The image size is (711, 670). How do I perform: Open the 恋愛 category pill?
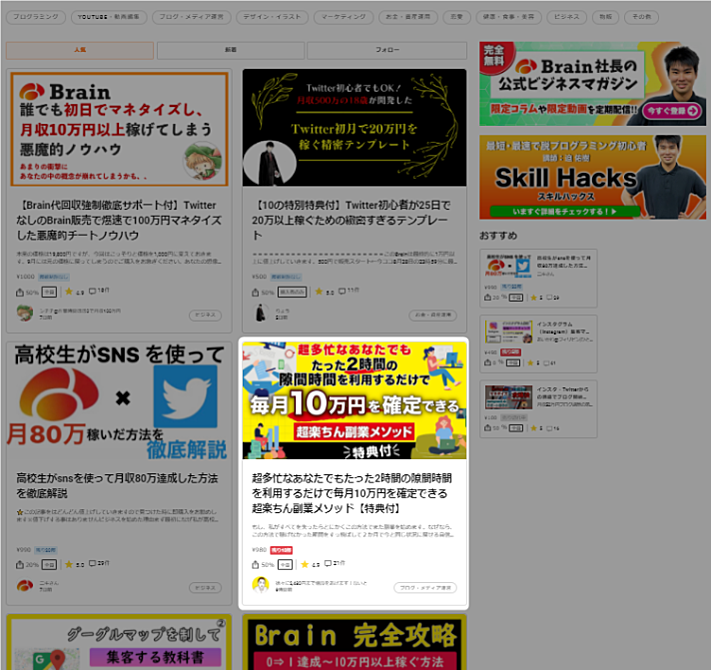457,17
